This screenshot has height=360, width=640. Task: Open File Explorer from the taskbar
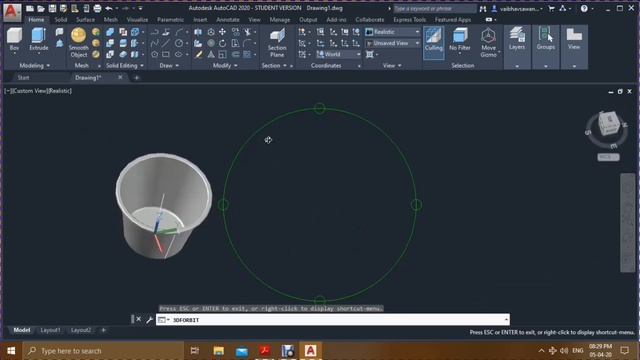click(218, 351)
